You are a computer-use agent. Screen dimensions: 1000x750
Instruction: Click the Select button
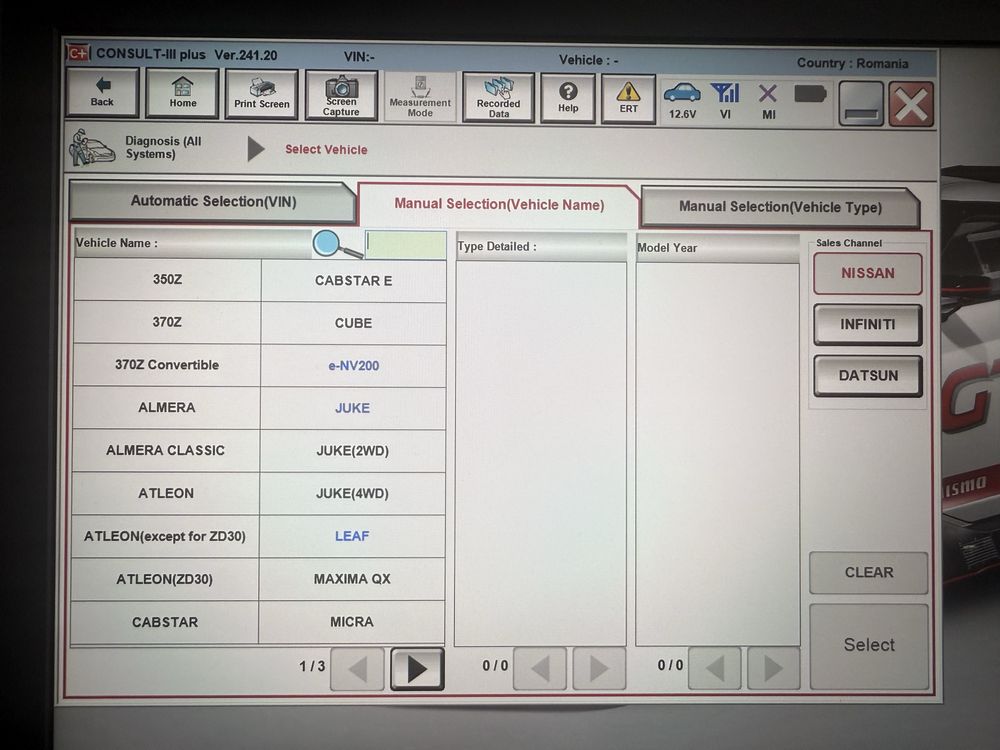click(x=869, y=645)
